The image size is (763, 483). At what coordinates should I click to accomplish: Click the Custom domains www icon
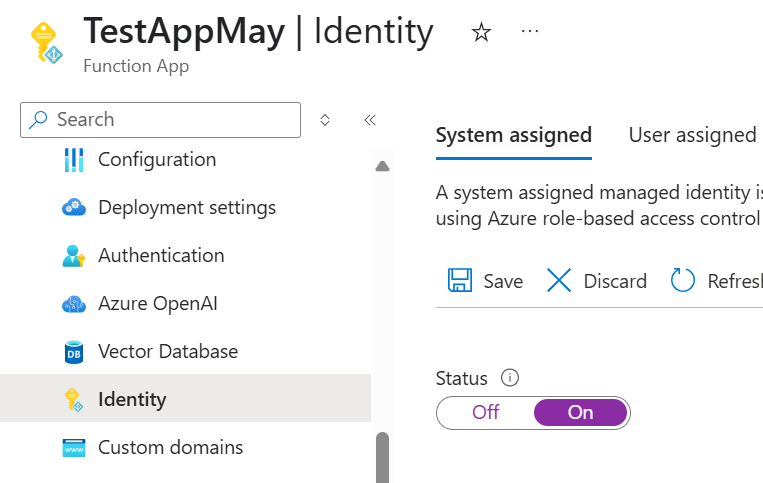pos(74,448)
